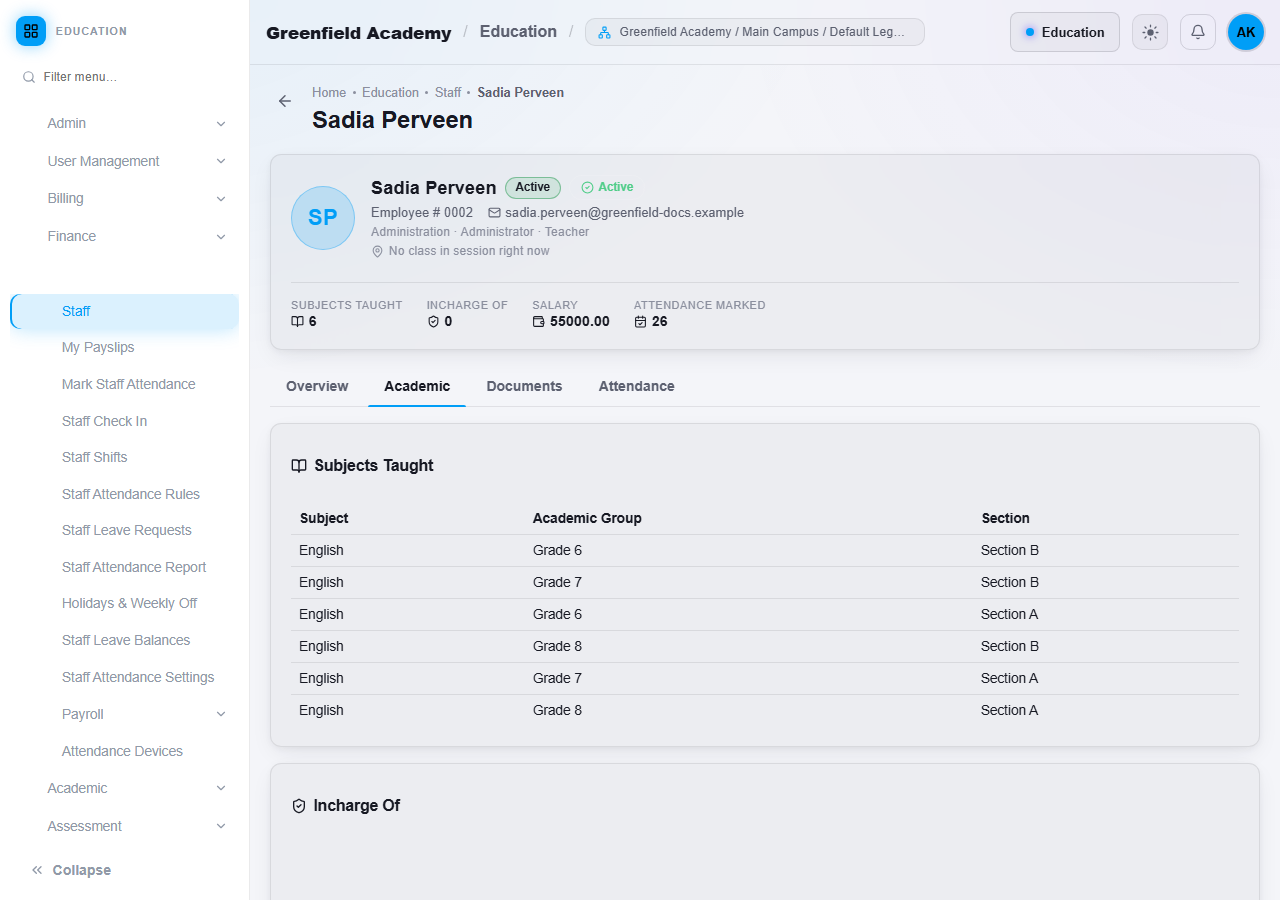Click the Education app logo icon
Viewport: 1280px width, 900px height.
31,31
